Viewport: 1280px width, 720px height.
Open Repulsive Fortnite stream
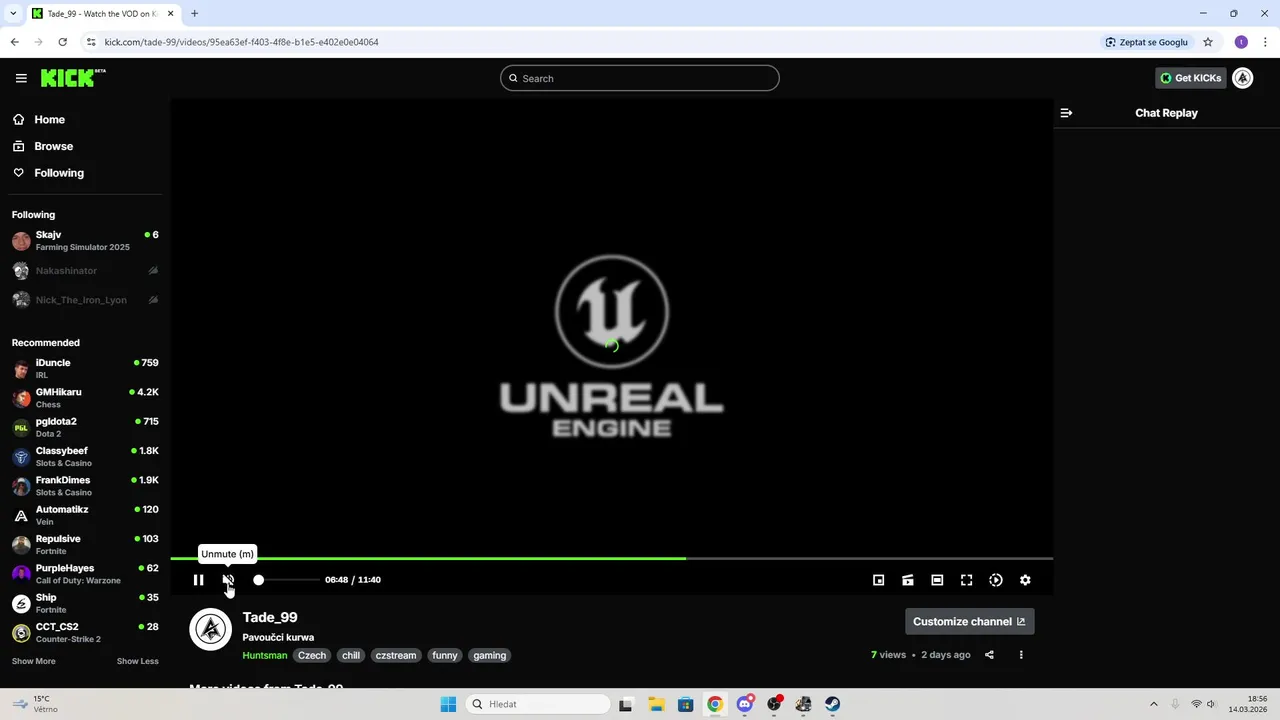(x=85, y=545)
